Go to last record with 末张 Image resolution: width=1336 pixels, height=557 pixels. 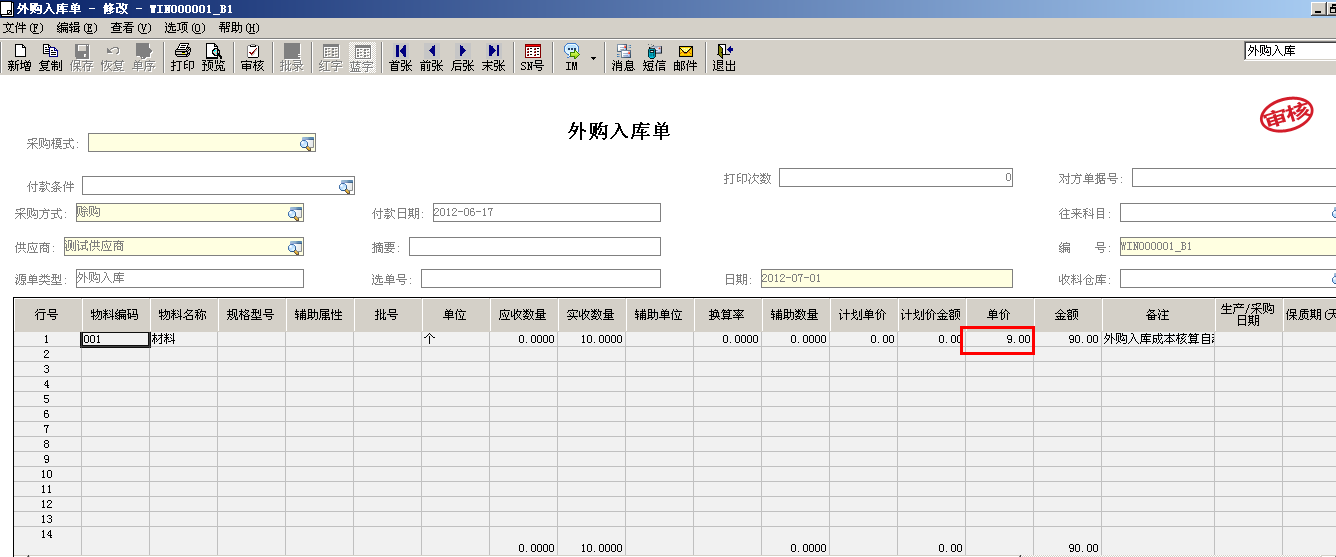(x=493, y=57)
